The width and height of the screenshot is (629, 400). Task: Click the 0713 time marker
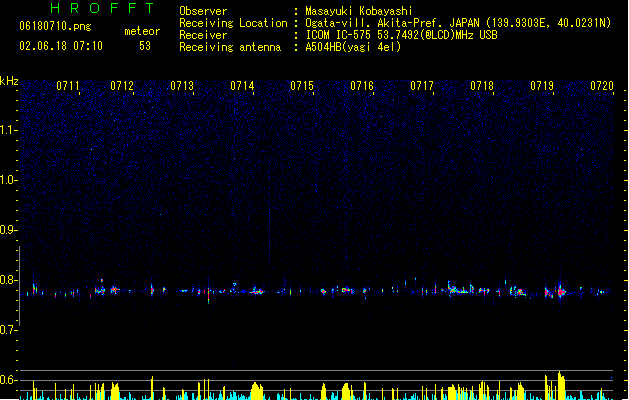tap(182, 86)
